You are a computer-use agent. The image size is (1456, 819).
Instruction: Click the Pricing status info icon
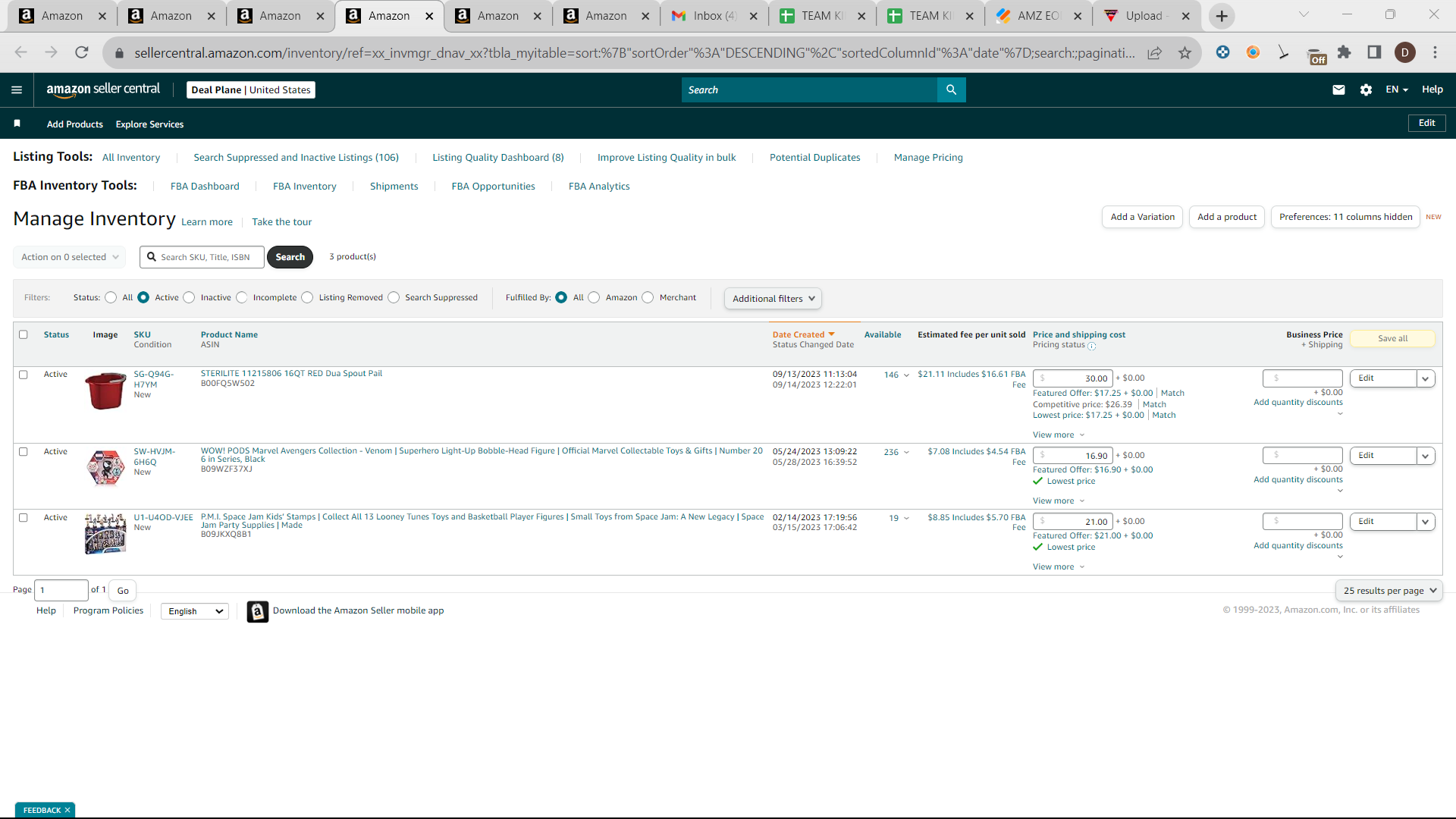click(x=1092, y=346)
